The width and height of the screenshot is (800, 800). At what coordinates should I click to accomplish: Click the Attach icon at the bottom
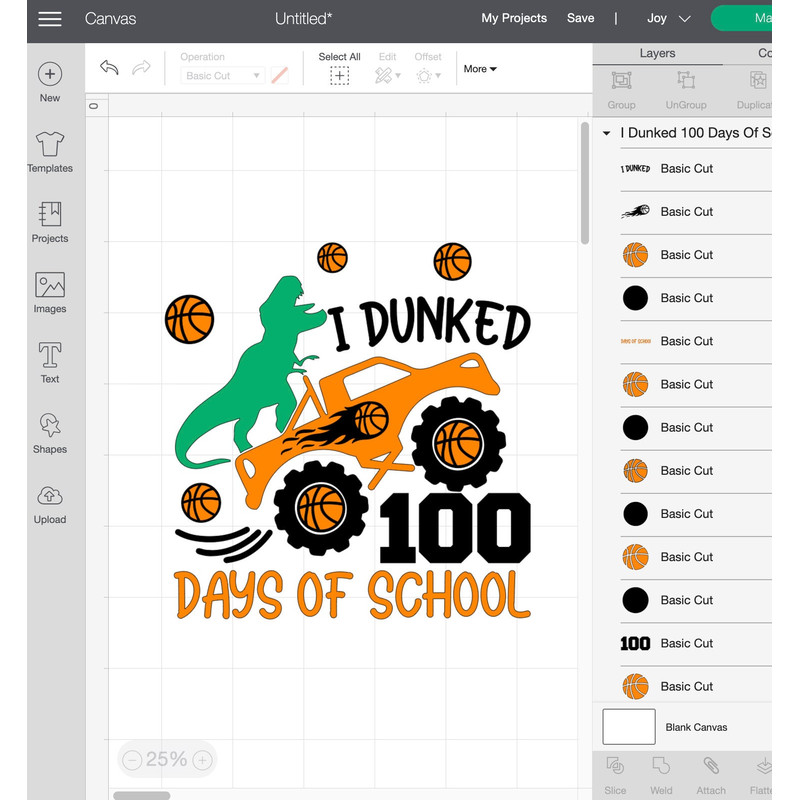click(x=711, y=775)
